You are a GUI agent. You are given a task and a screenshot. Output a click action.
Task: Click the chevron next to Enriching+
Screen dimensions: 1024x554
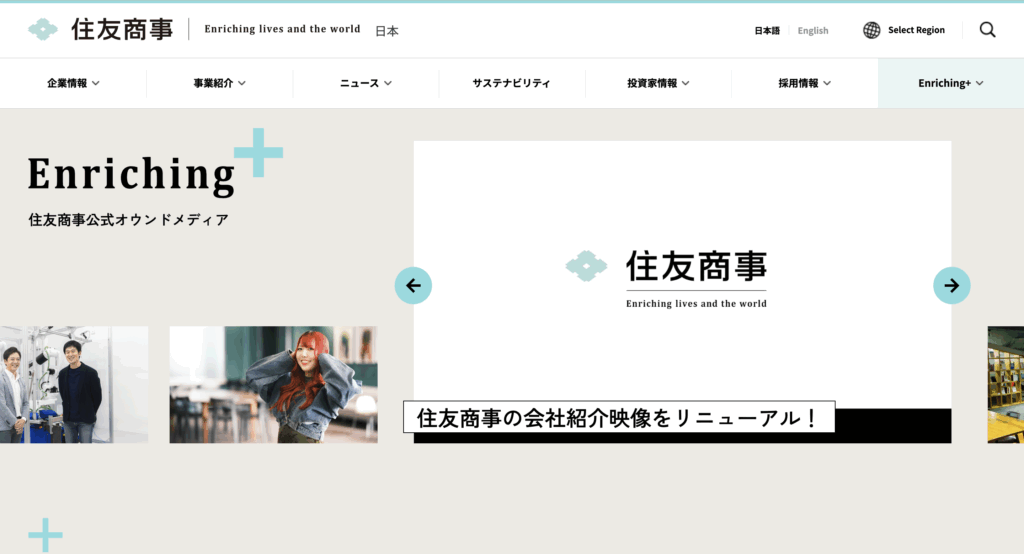click(980, 83)
